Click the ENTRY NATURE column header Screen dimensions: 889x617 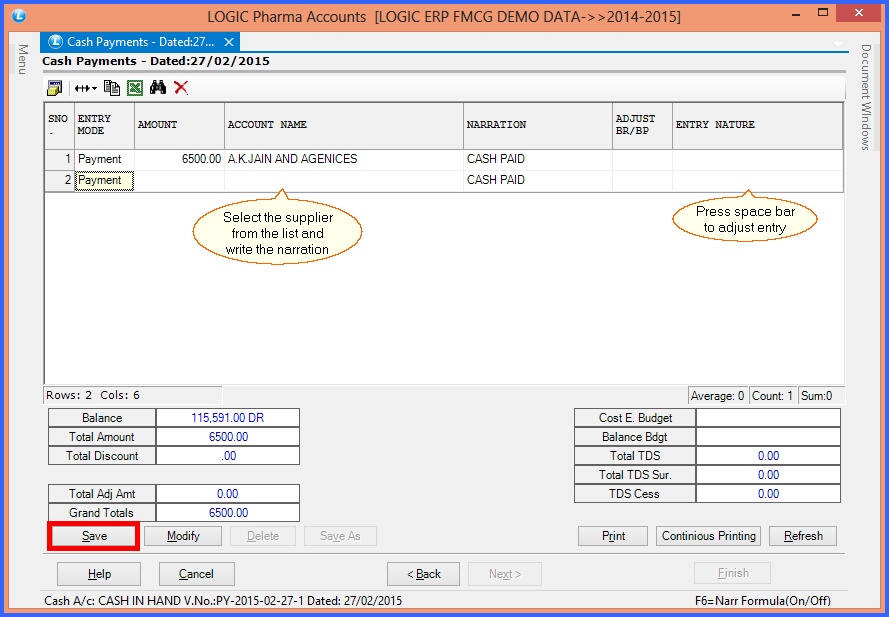click(x=757, y=125)
